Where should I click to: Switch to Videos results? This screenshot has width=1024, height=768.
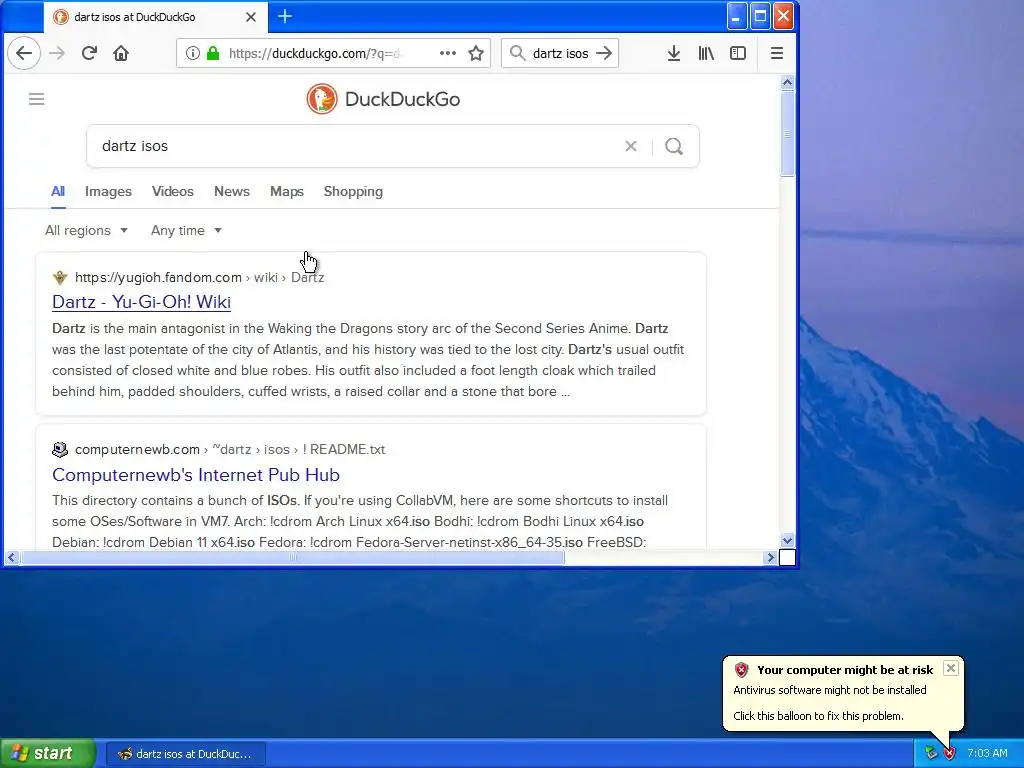172,191
